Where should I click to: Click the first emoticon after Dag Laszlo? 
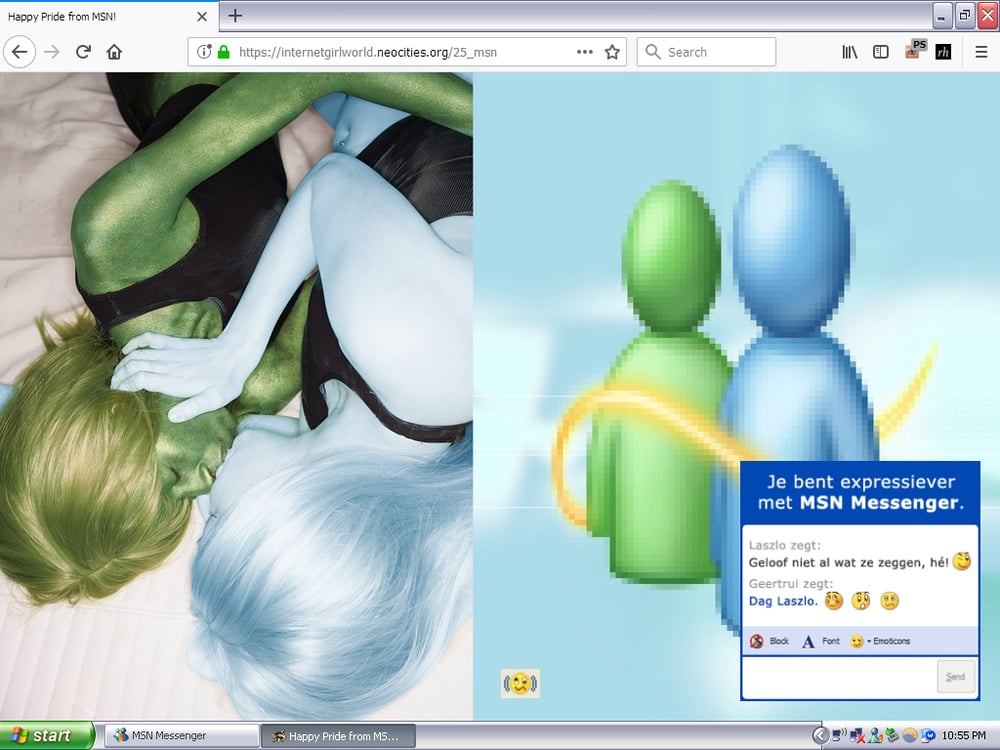834,601
